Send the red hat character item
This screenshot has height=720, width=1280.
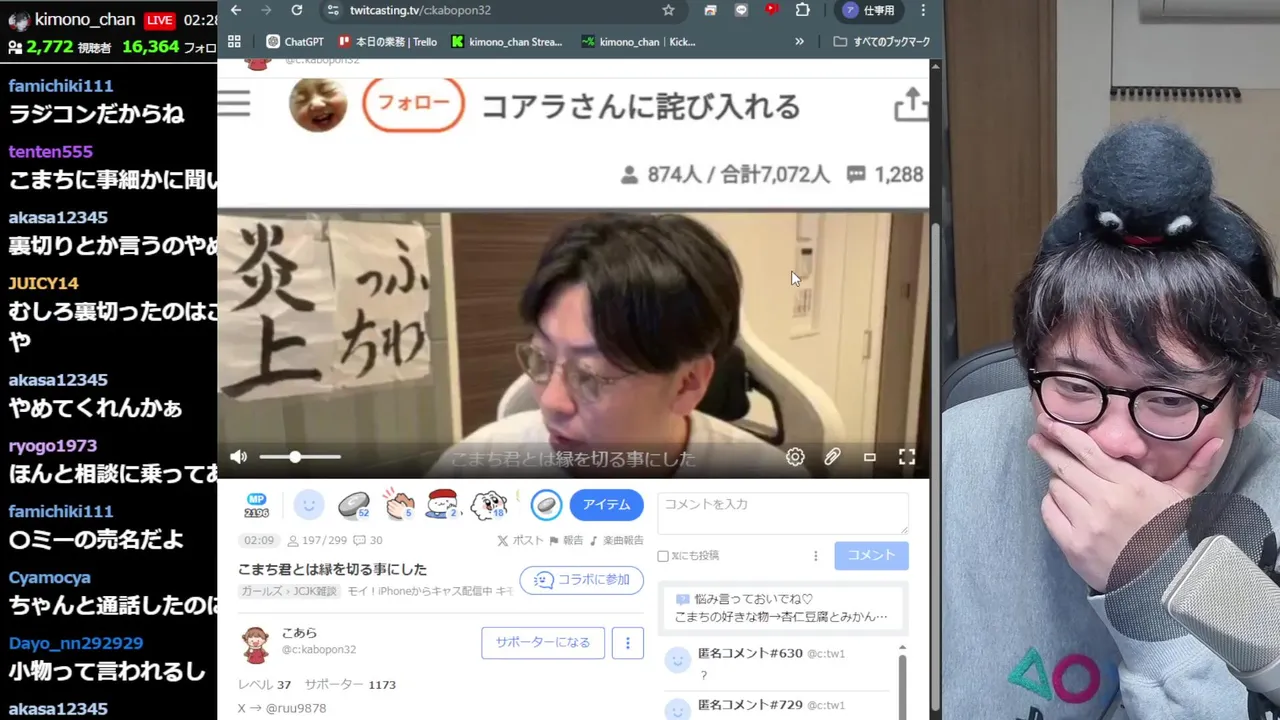[442, 505]
